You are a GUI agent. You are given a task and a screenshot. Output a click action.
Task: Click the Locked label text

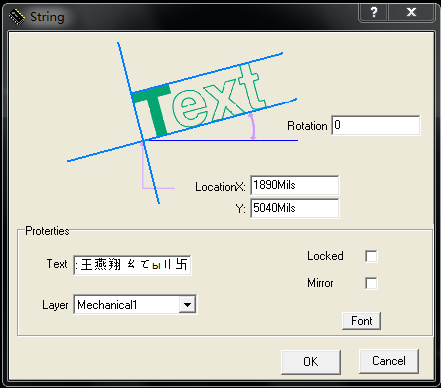[x=325, y=256]
